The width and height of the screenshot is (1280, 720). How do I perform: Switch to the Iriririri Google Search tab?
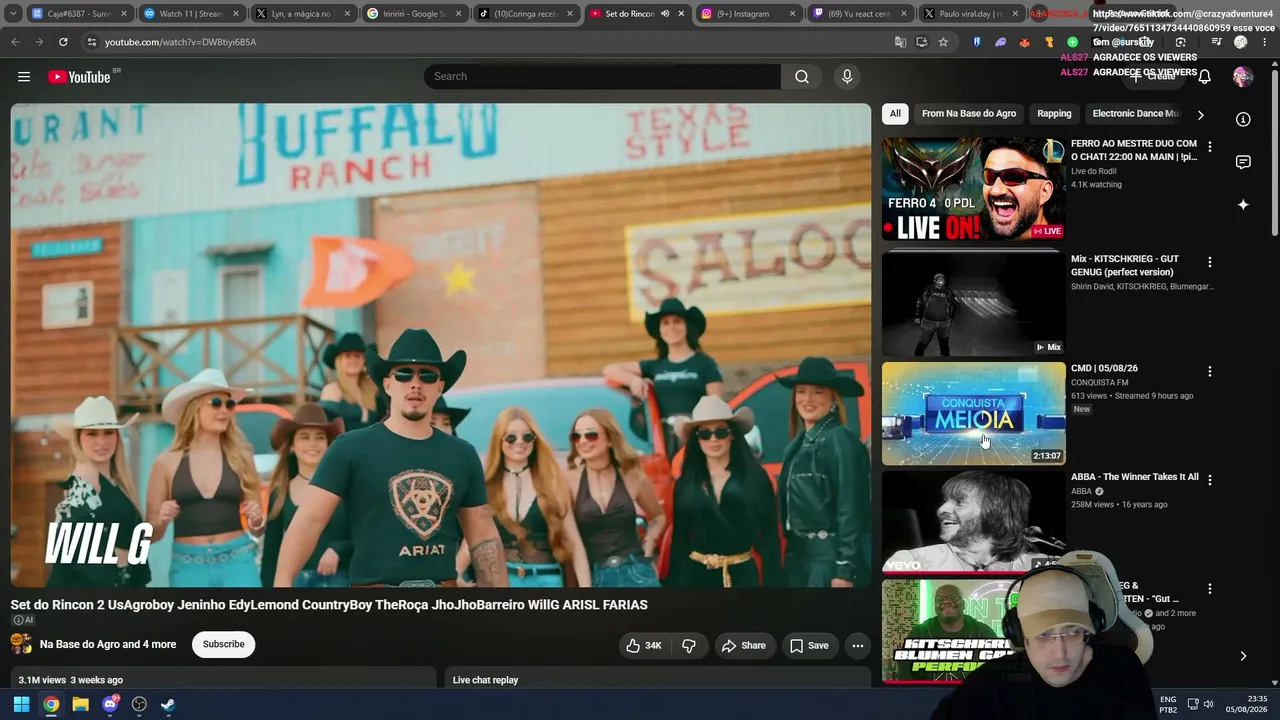click(413, 14)
